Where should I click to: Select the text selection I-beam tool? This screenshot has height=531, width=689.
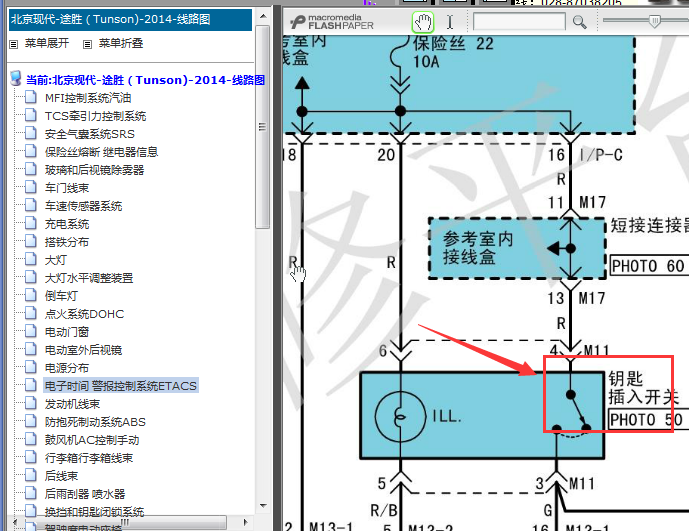tap(450, 22)
